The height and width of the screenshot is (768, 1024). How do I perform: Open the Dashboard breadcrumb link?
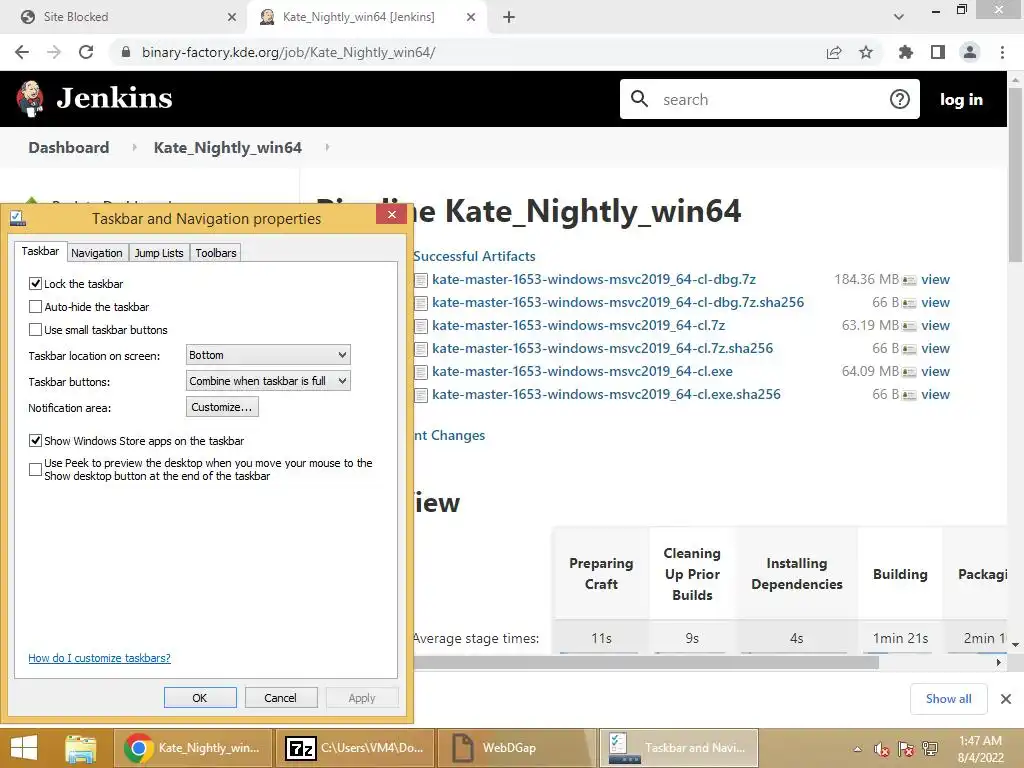click(x=69, y=148)
